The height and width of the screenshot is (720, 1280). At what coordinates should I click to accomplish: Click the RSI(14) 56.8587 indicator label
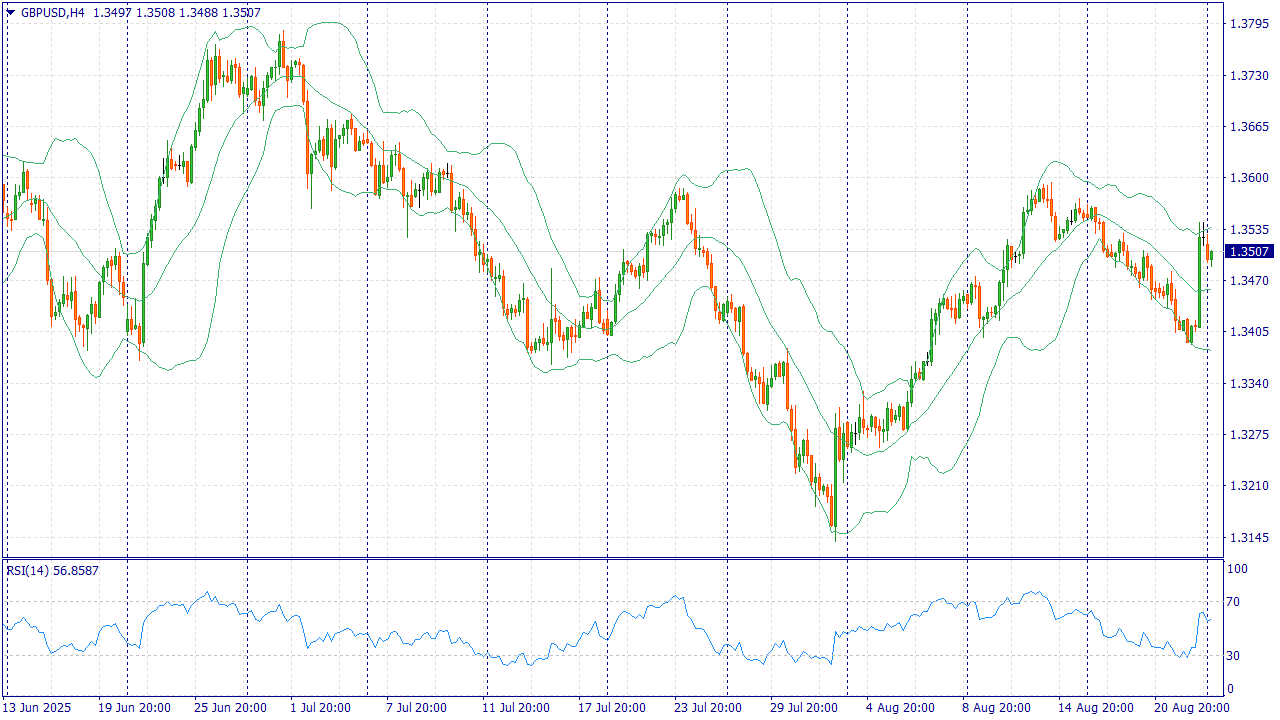tap(53, 570)
